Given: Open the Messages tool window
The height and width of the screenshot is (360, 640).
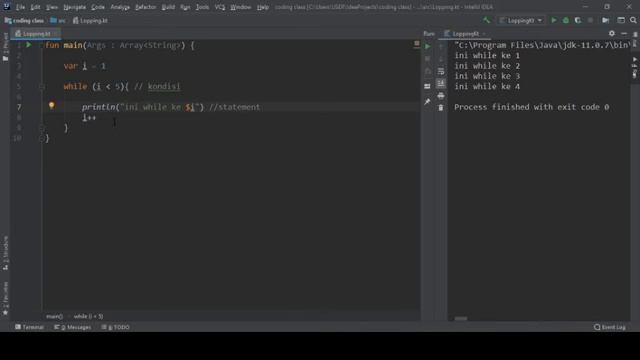Looking at the screenshot, I should tap(73, 327).
